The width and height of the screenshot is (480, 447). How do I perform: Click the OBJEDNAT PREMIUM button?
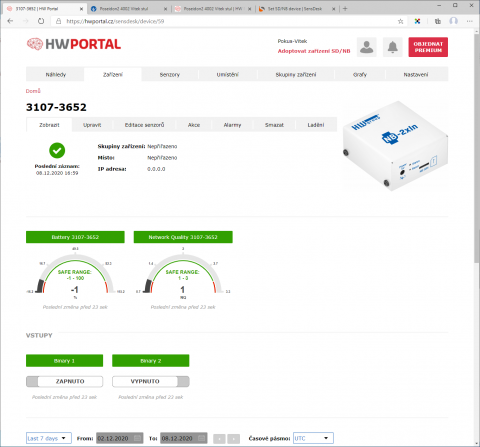click(428, 47)
